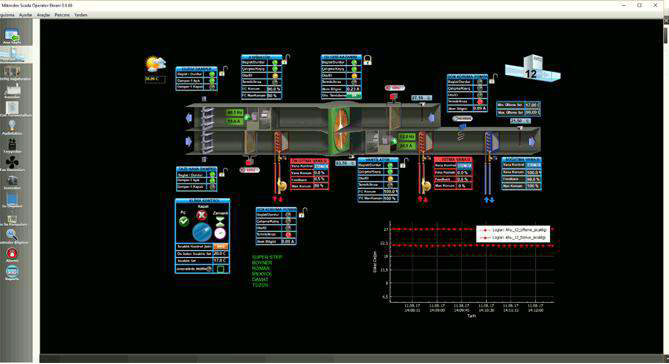This screenshot has height=364, width=669.
Task: Click the black fan icon in sidebar
Action: pyautogui.click(x=12, y=162)
